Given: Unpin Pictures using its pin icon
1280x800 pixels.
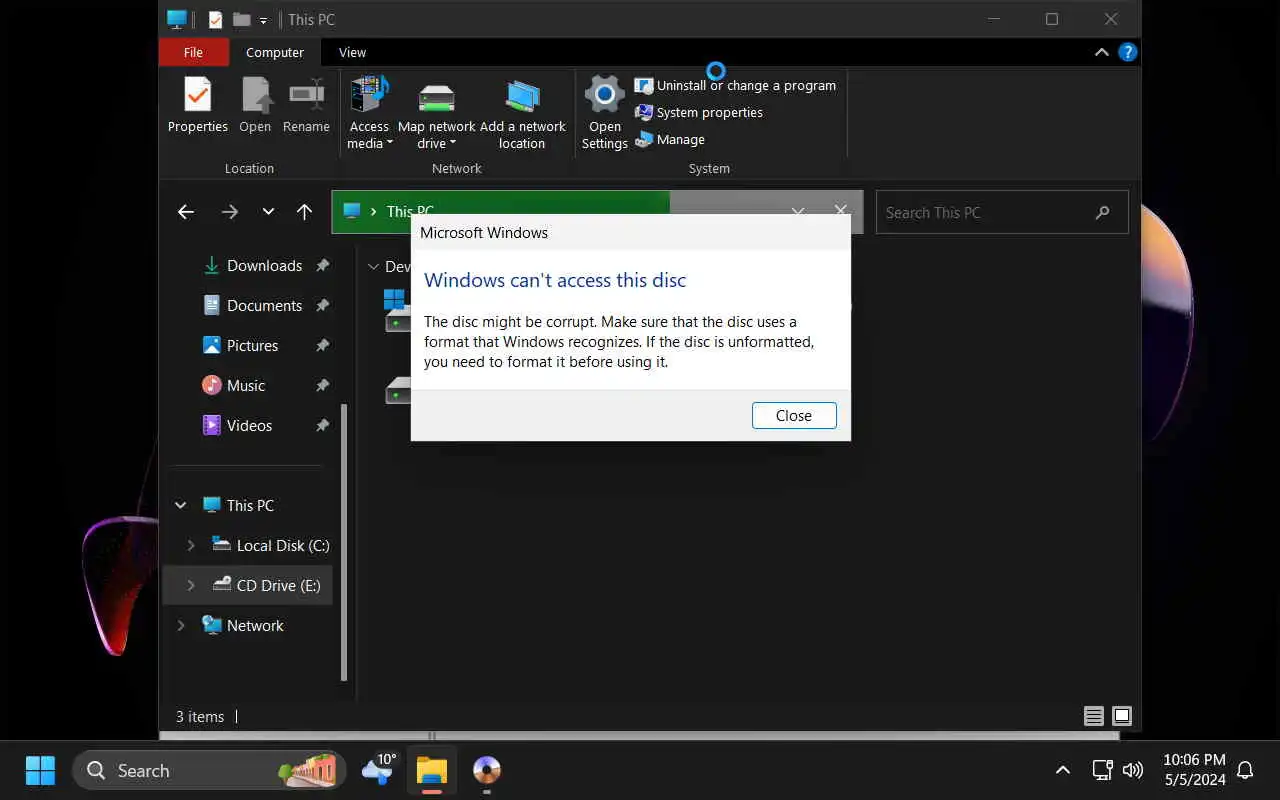Looking at the screenshot, I should click(322, 345).
